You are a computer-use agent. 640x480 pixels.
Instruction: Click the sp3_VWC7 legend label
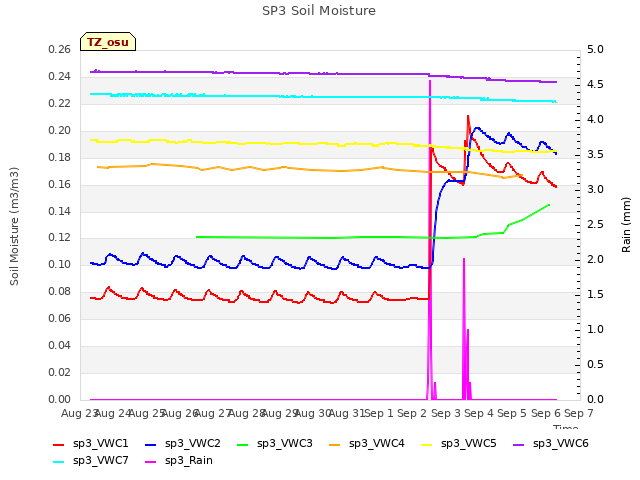[x=100, y=460]
